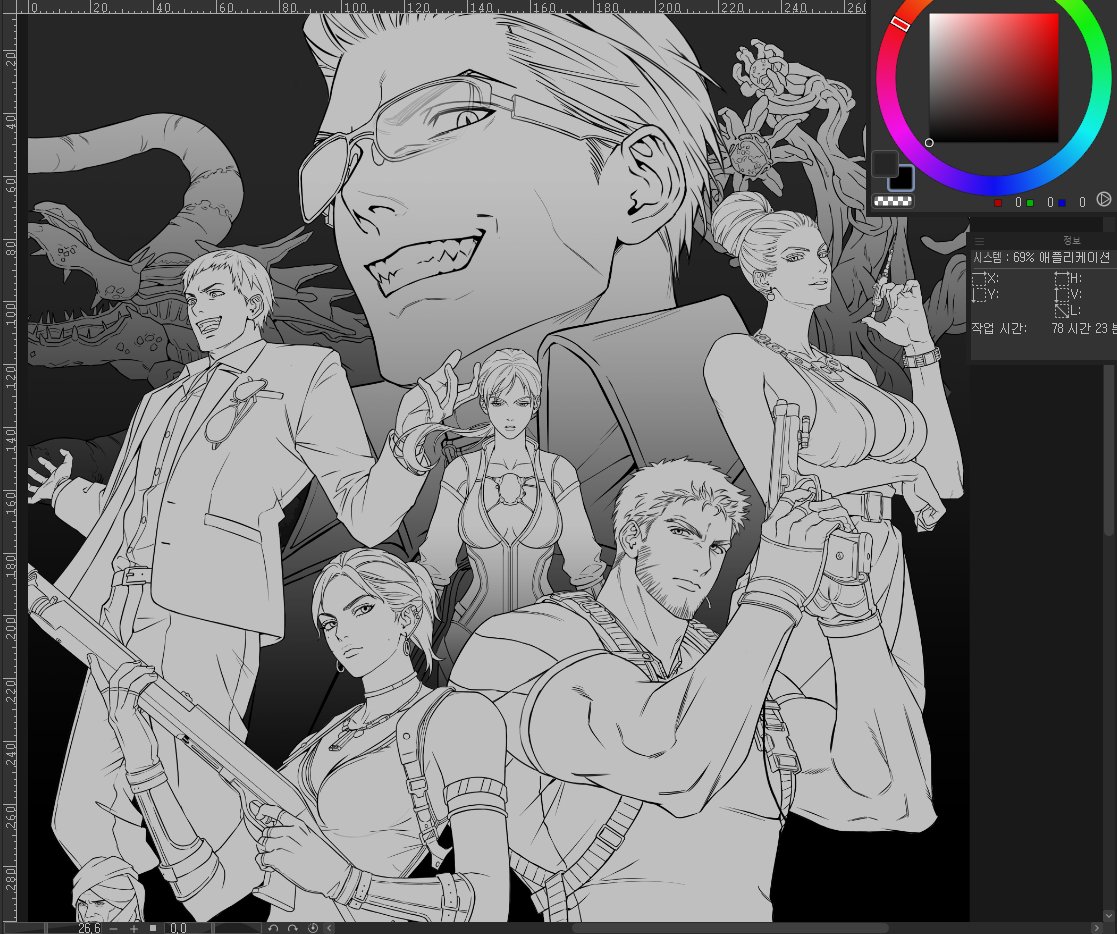
Task: Rotate canvas left using the counterclockwise arrow
Action: (x=273, y=928)
